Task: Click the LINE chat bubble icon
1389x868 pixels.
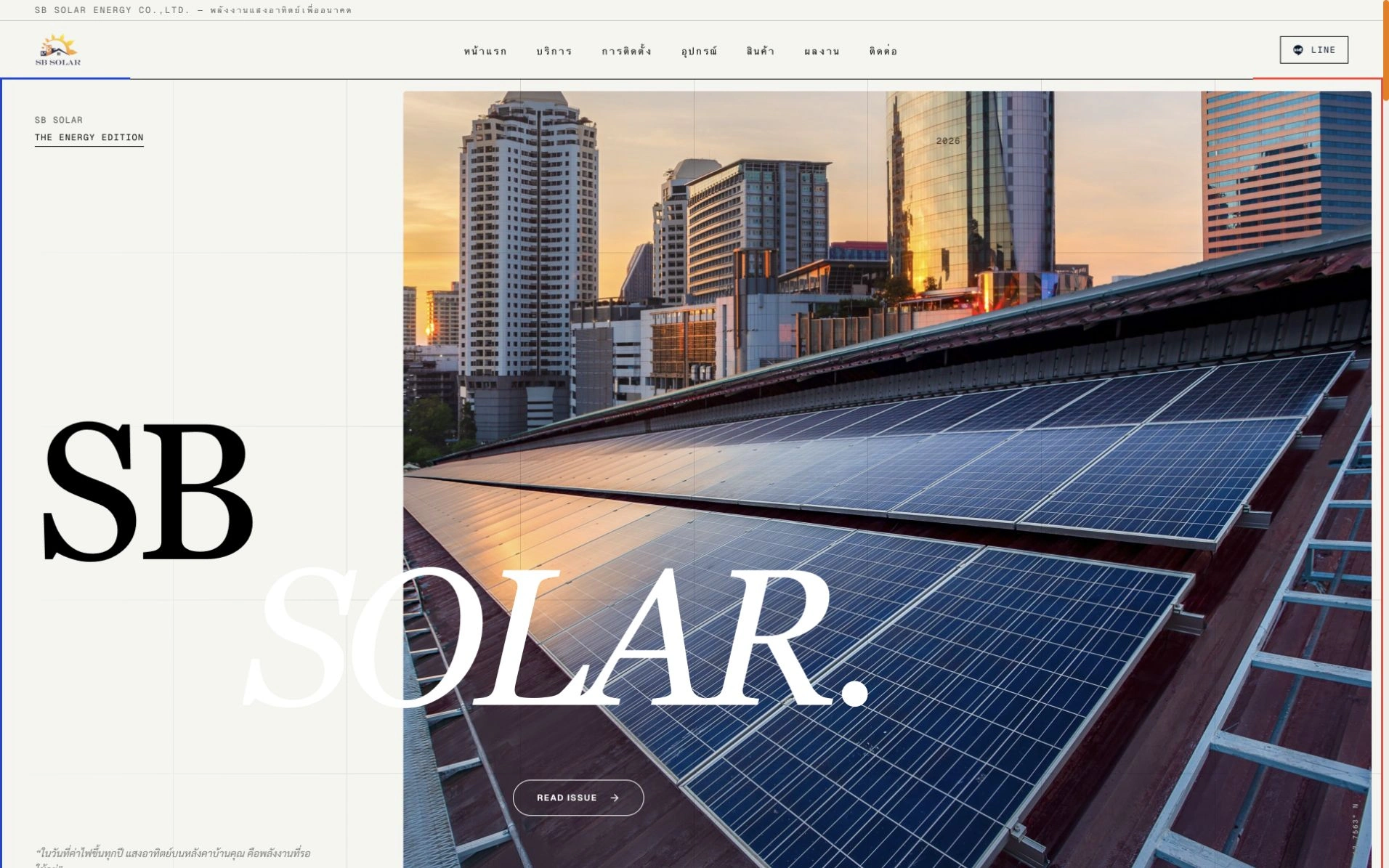Action: click(1298, 50)
